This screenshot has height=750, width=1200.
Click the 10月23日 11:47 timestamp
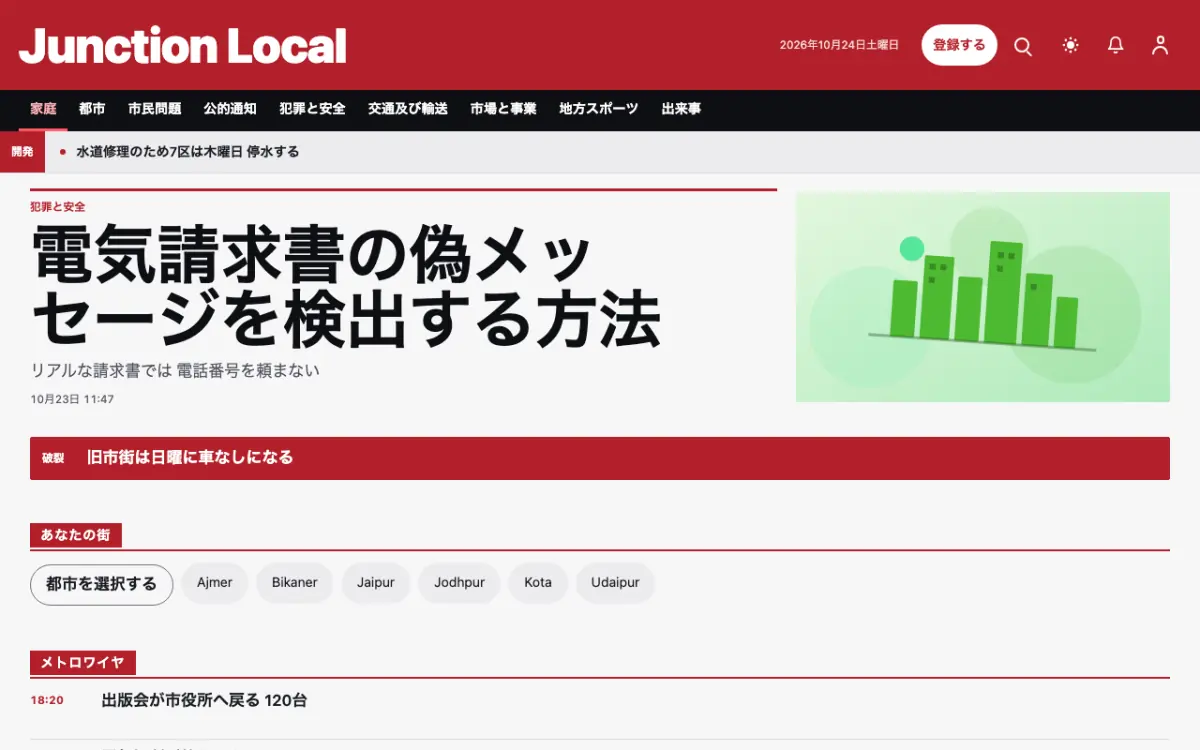click(72, 399)
